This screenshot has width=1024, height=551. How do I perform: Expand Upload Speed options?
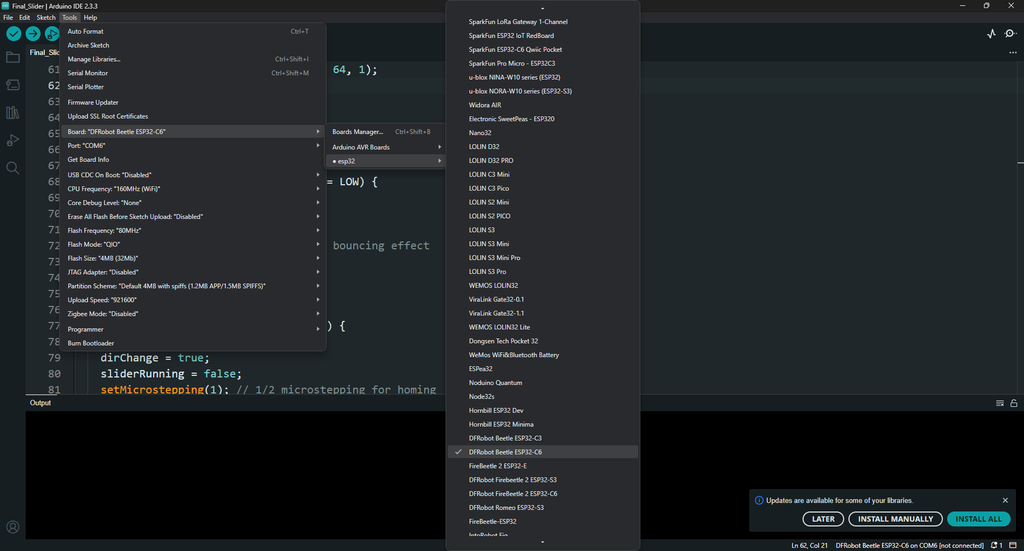click(193, 300)
